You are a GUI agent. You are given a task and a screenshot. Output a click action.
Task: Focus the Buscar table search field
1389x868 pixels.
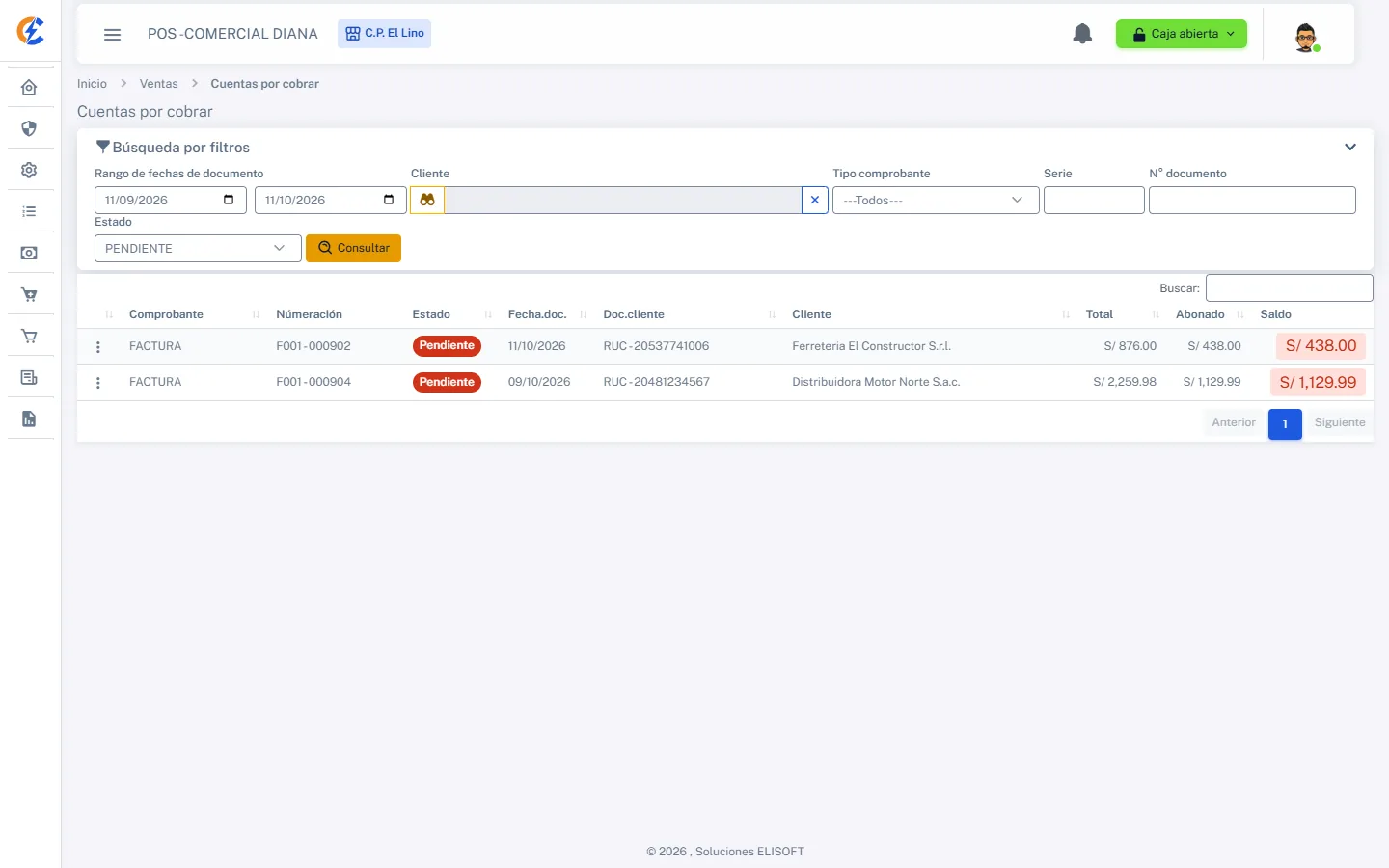pyautogui.click(x=1290, y=287)
